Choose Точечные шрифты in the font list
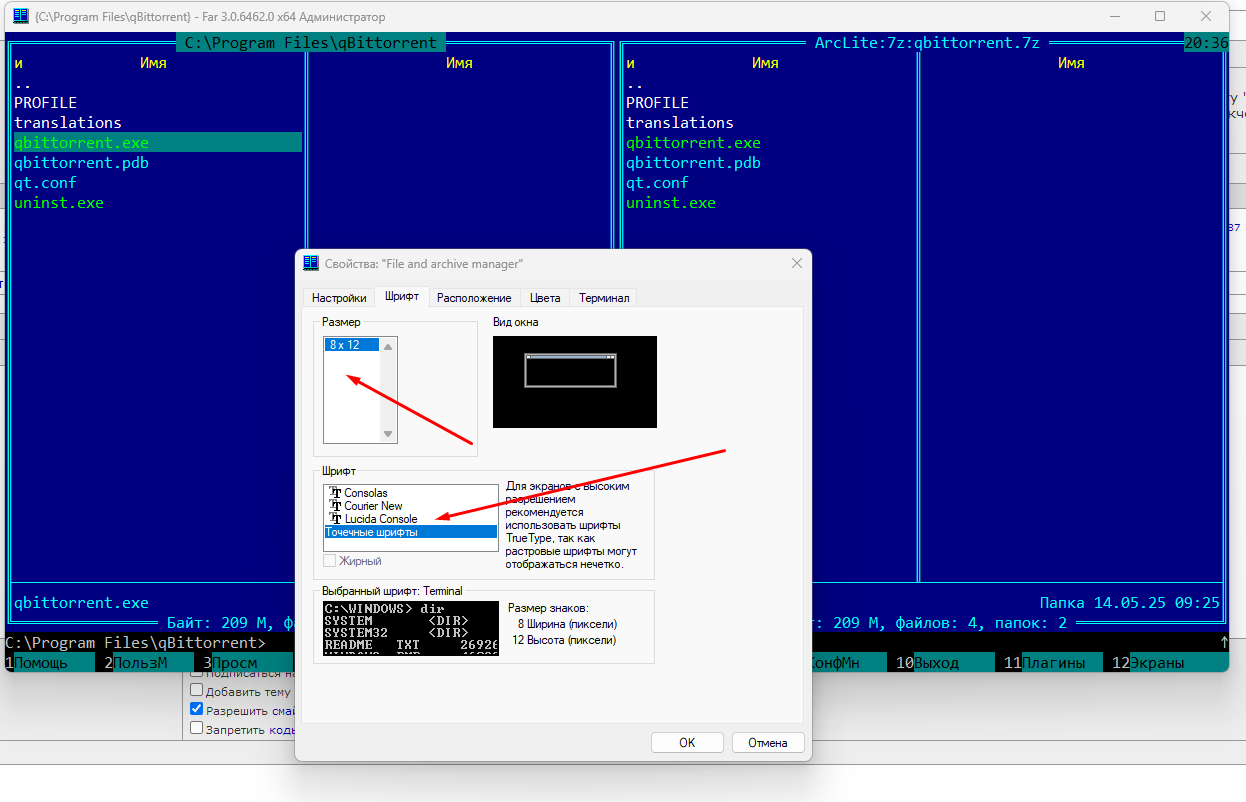 371,532
